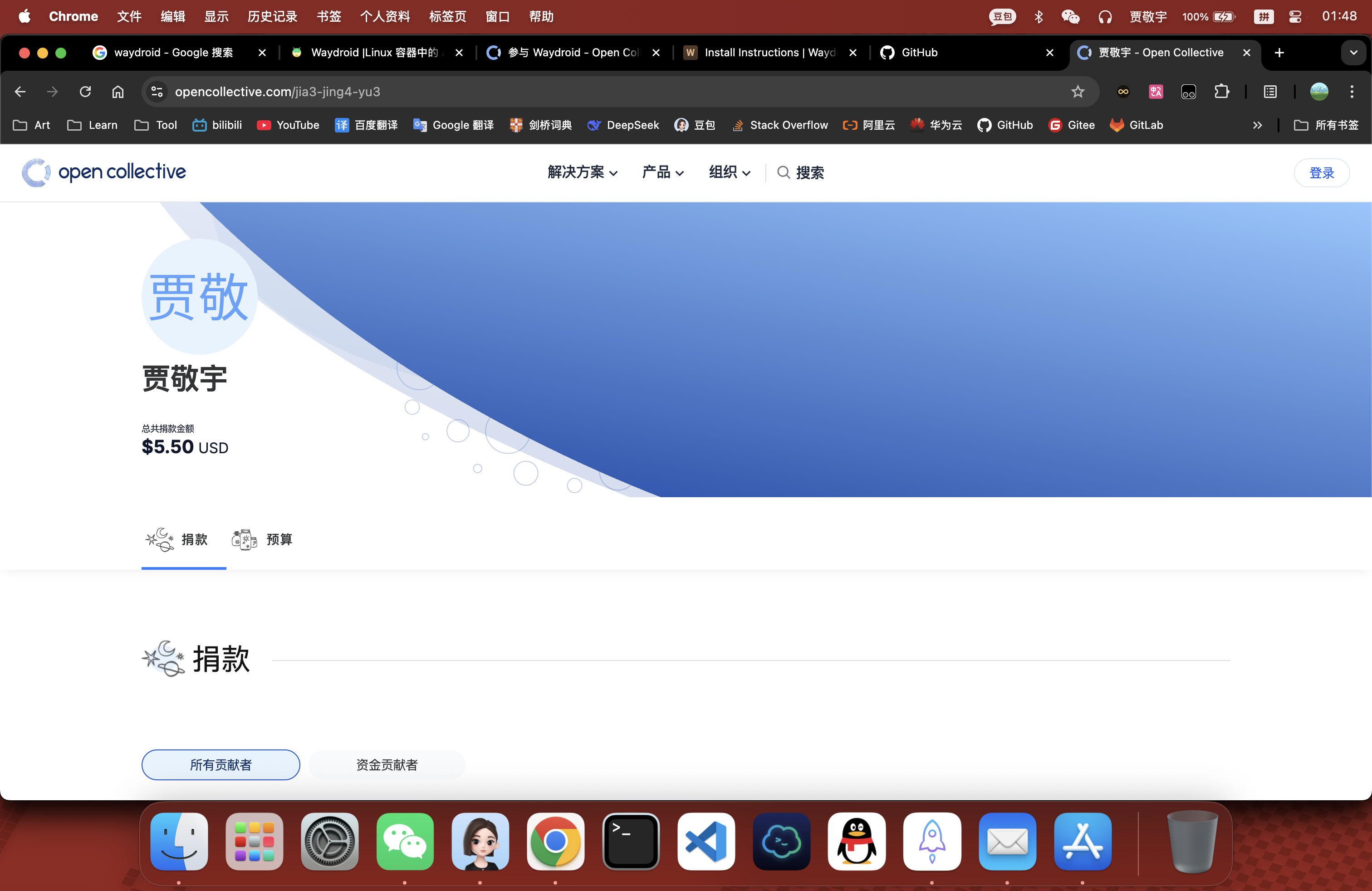Open the 历史记录 menu in menu bar
This screenshot has width=1372, height=891.
coord(272,16)
